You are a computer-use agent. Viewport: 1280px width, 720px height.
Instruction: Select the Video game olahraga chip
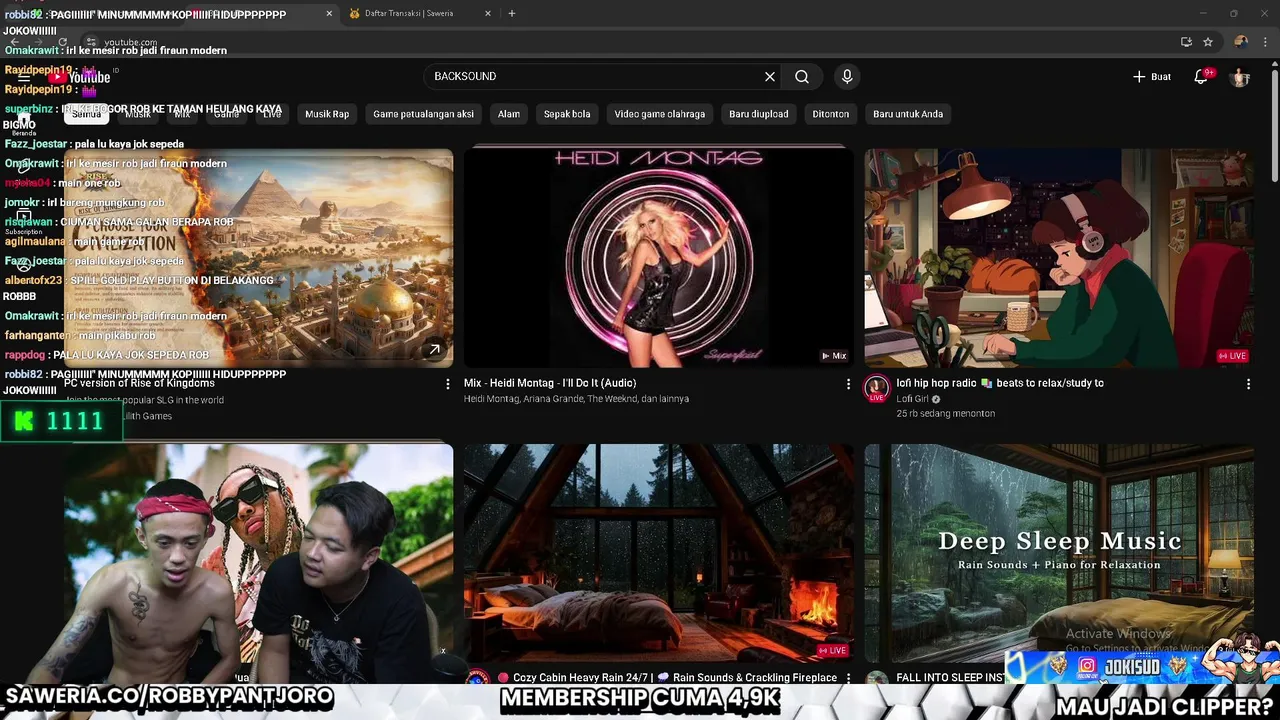click(659, 114)
